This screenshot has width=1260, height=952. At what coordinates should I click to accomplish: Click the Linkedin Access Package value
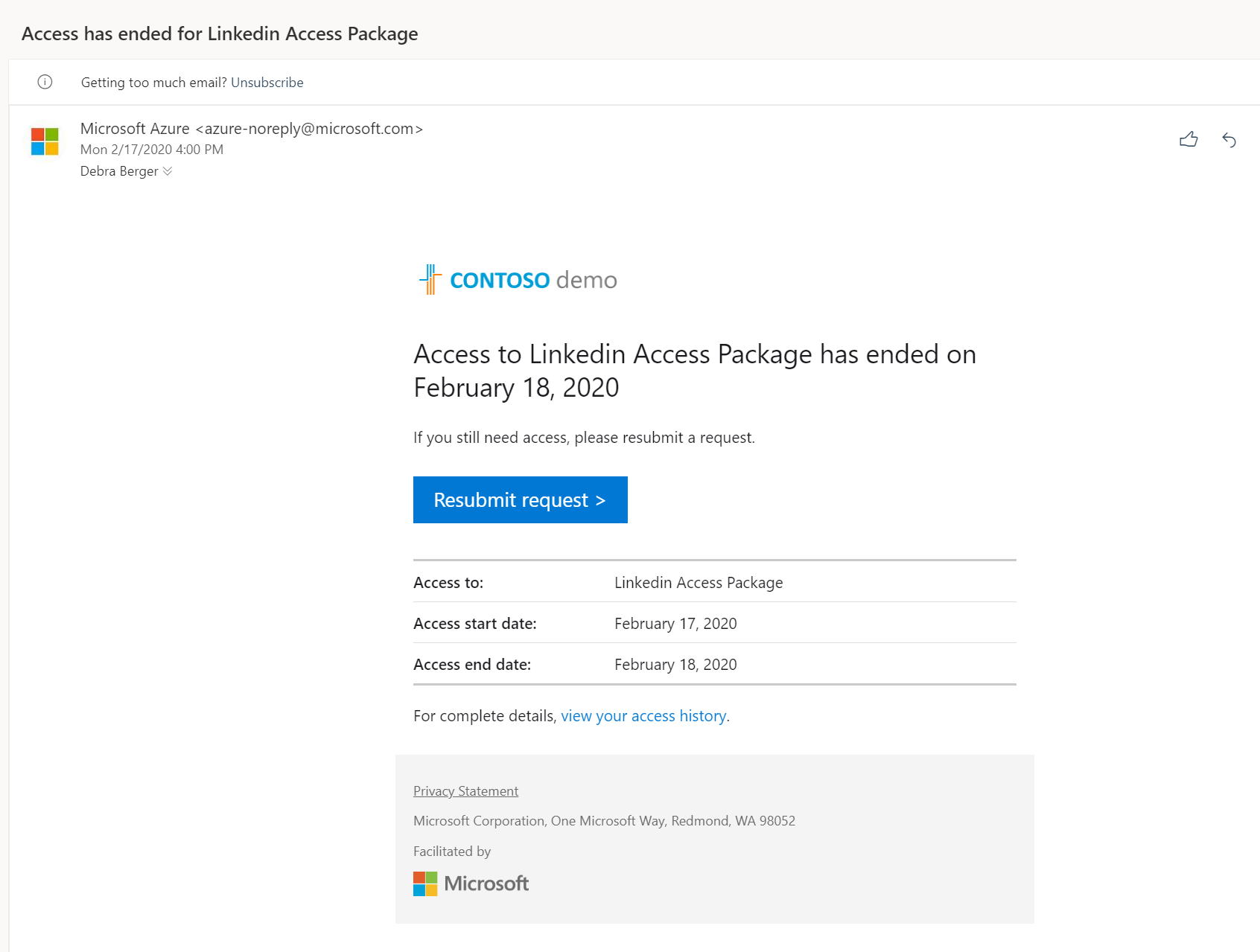[x=699, y=583]
